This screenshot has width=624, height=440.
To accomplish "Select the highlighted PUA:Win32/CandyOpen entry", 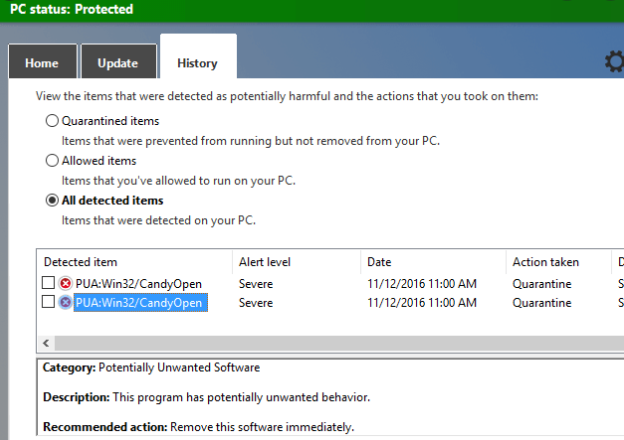I will pos(140,302).
